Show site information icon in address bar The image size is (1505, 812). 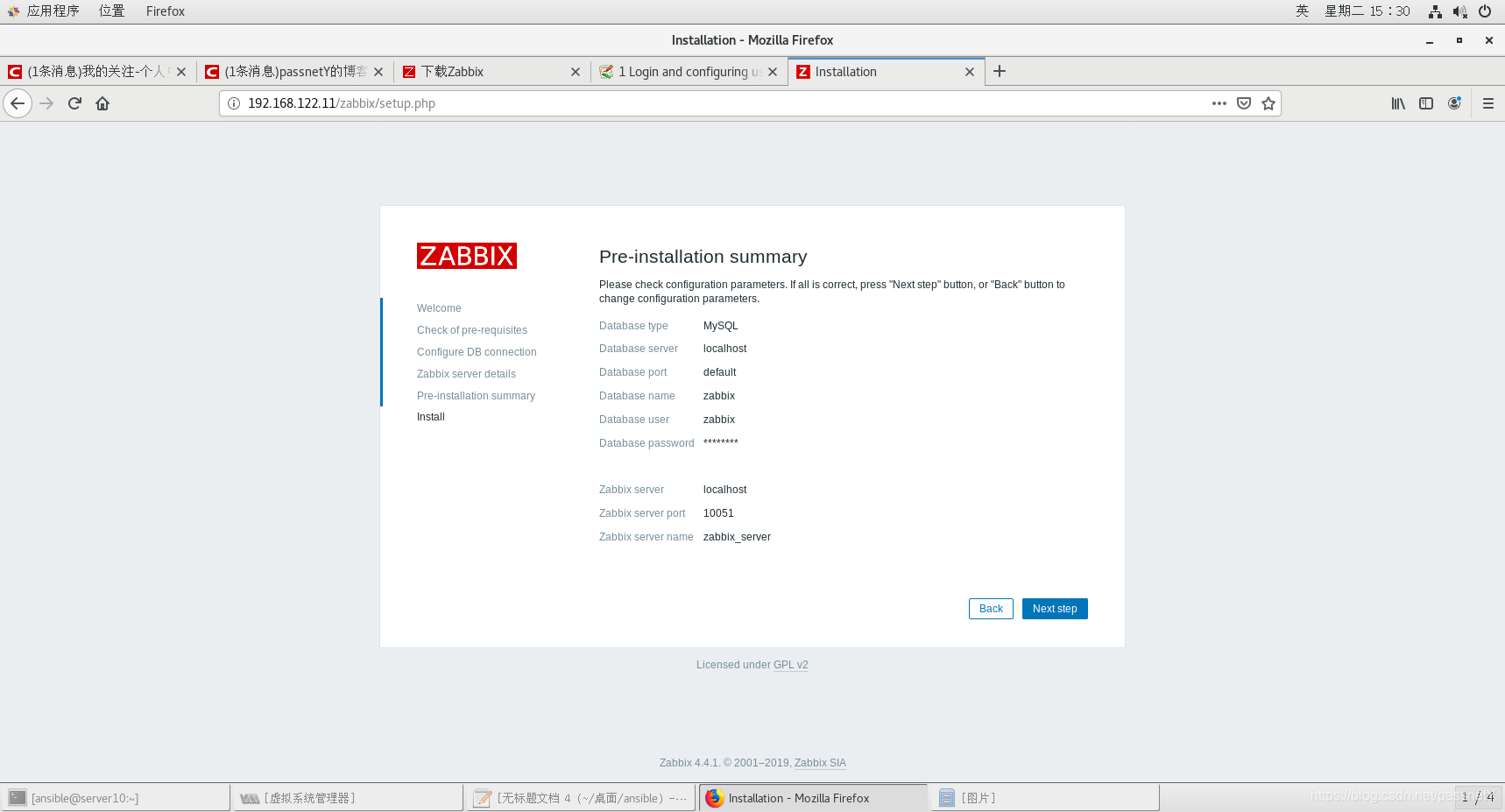point(234,103)
